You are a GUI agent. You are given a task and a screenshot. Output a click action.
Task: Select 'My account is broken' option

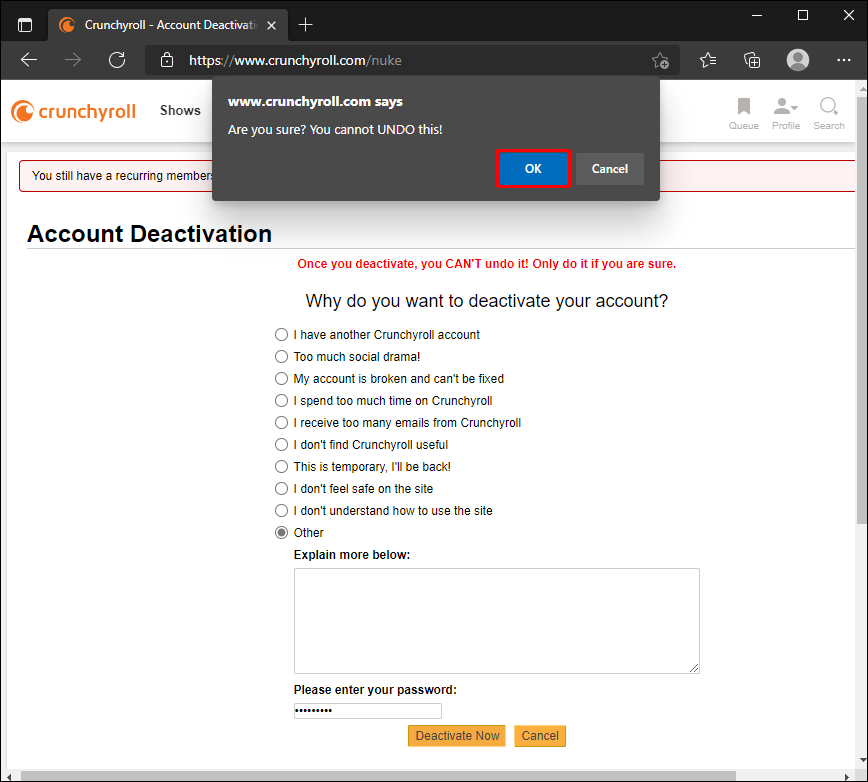point(281,379)
